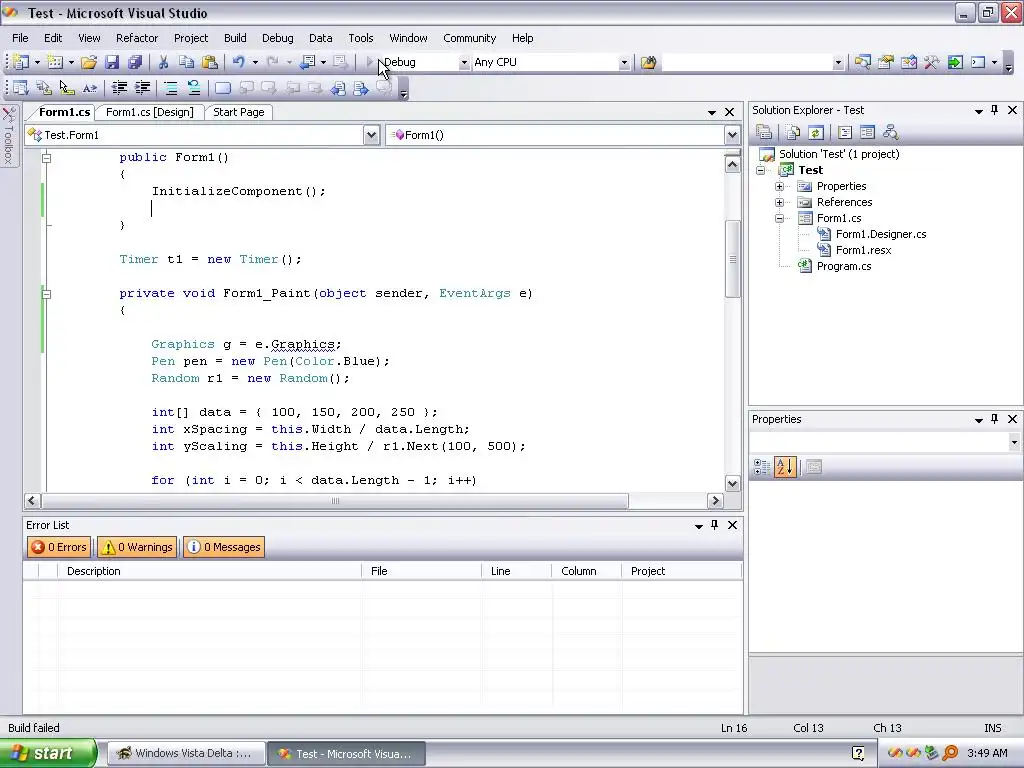Click the Increase Line Indent icon

click(142, 88)
